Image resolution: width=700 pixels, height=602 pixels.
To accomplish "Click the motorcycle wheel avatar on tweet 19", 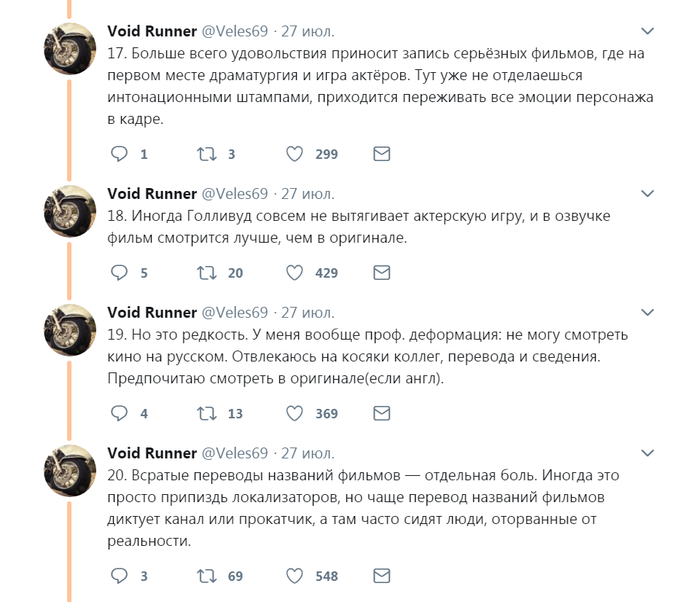I will click(x=70, y=330).
